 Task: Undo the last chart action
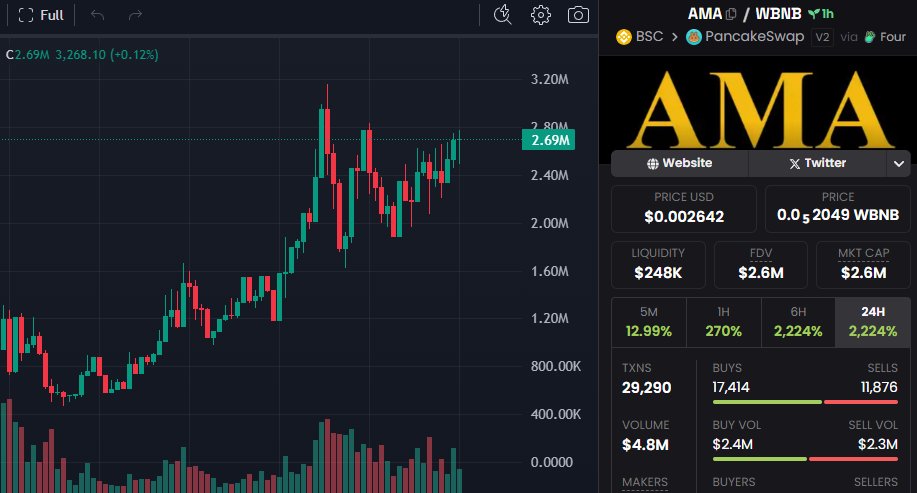(97, 15)
